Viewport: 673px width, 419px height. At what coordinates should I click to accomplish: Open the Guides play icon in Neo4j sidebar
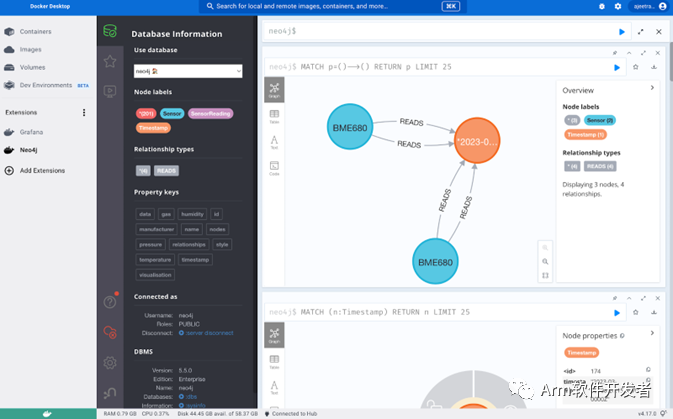click(x=110, y=91)
